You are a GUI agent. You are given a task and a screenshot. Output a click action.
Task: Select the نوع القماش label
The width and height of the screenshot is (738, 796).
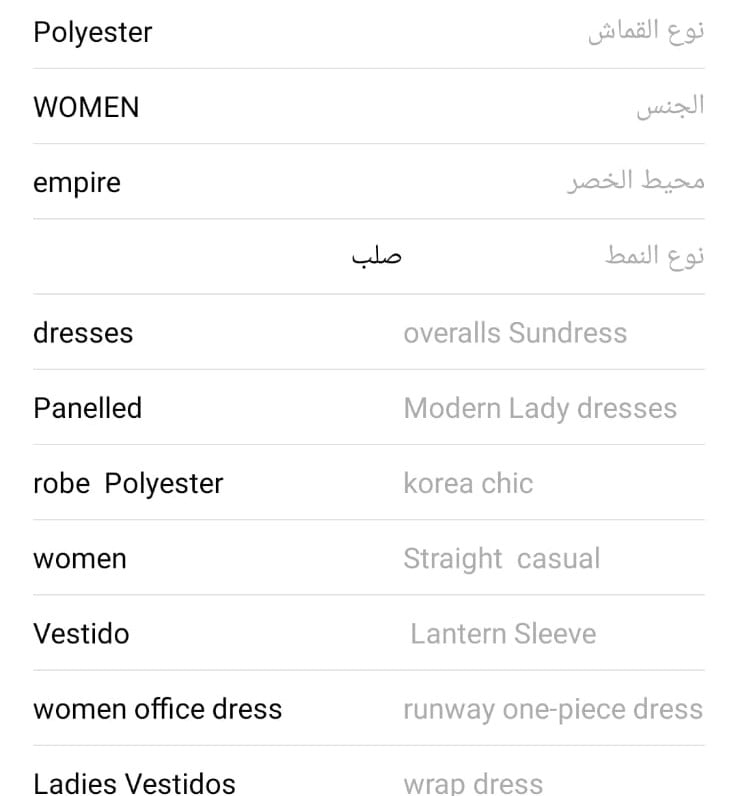[x=645, y=31]
